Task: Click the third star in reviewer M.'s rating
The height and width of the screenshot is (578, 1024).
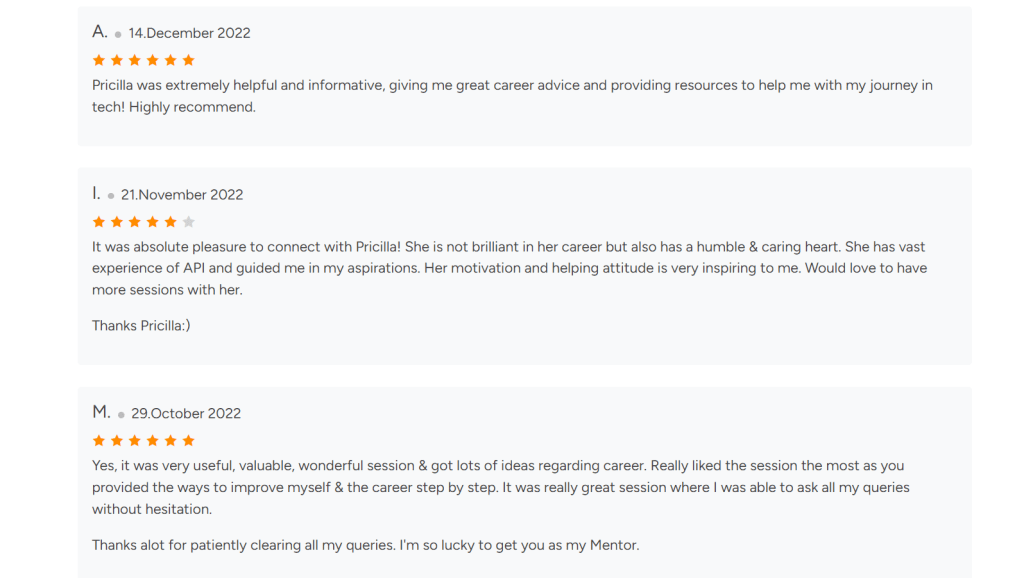Action: 135,441
